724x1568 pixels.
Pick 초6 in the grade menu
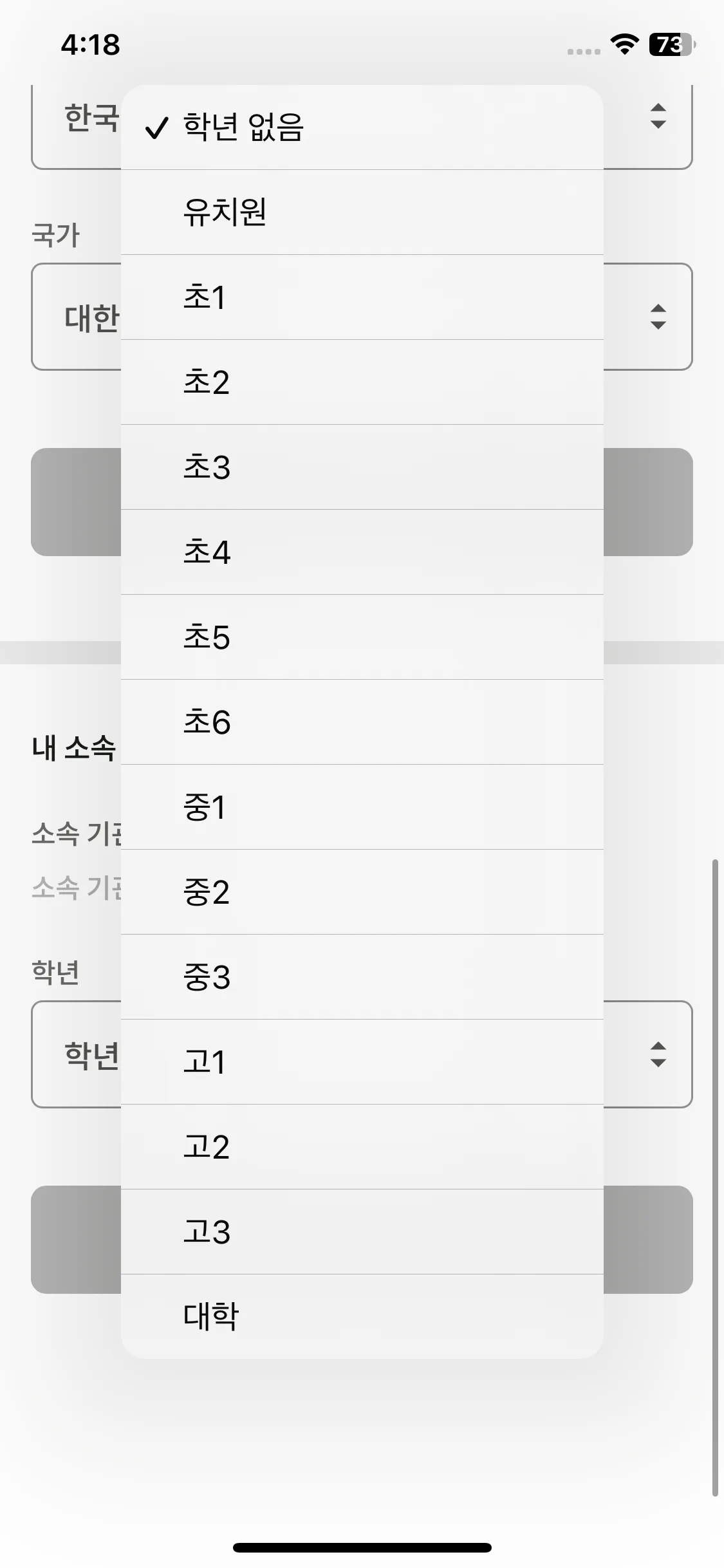pyautogui.click(x=362, y=722)
